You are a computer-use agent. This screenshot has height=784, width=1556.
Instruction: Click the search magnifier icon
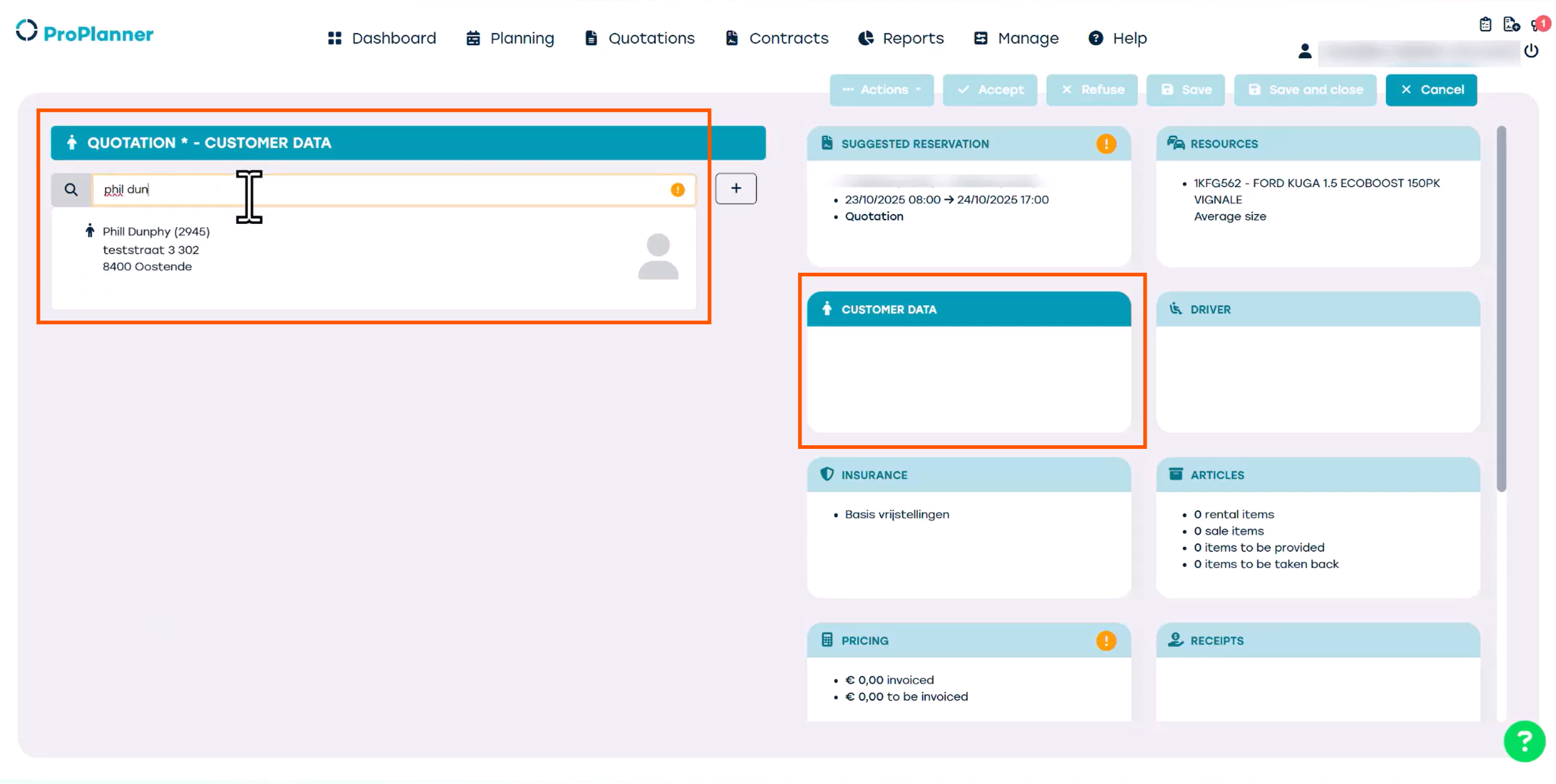(x=71, y=190)
